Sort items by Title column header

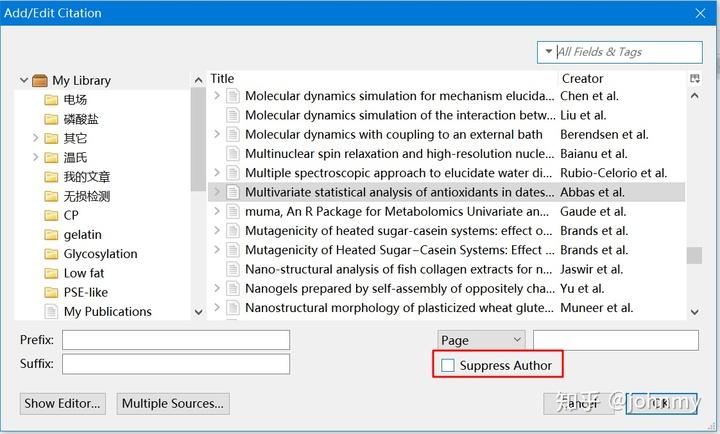click(383, 79)
